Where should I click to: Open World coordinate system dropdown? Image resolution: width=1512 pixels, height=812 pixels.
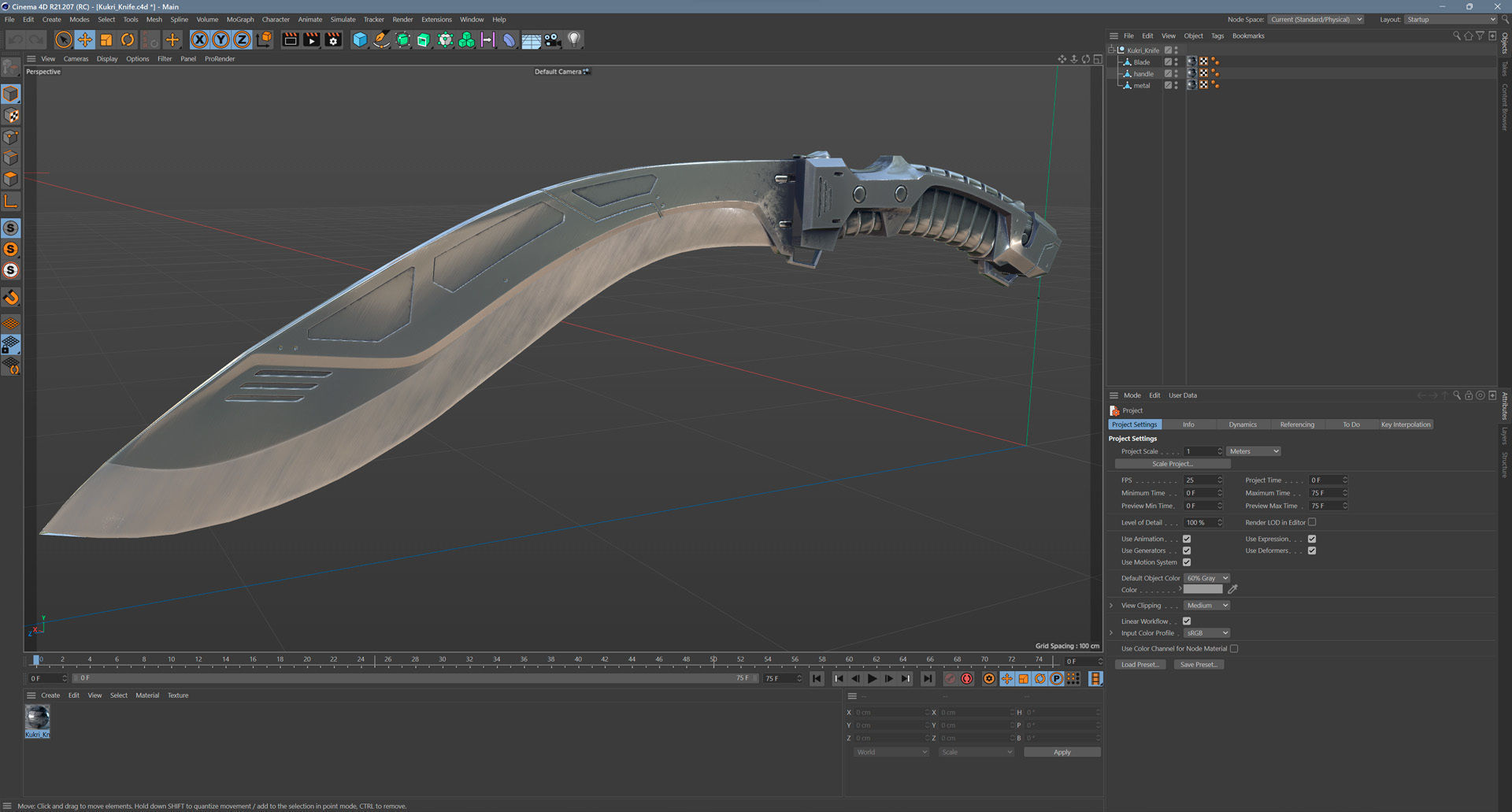coord(891,752)
